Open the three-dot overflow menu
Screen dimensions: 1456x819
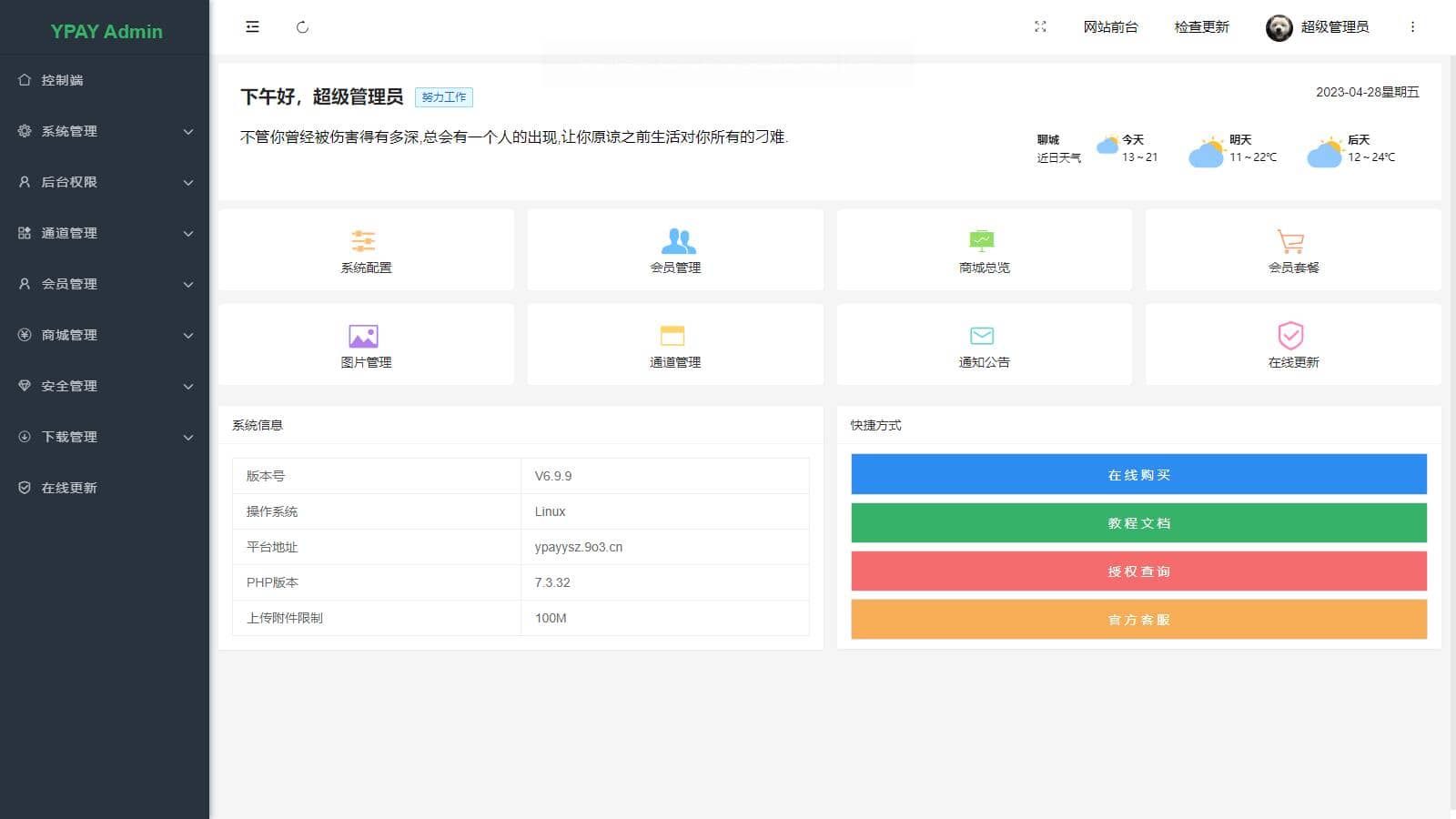[x=1413, y=27]
